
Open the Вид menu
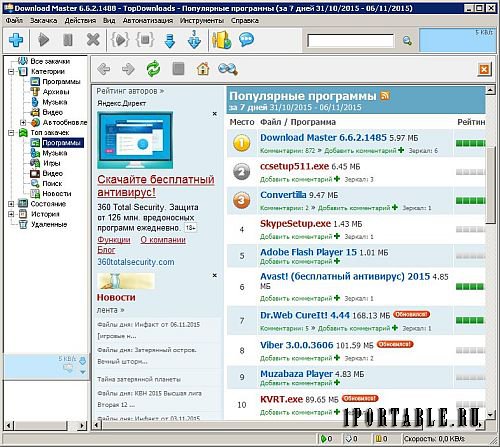(109, 21)
